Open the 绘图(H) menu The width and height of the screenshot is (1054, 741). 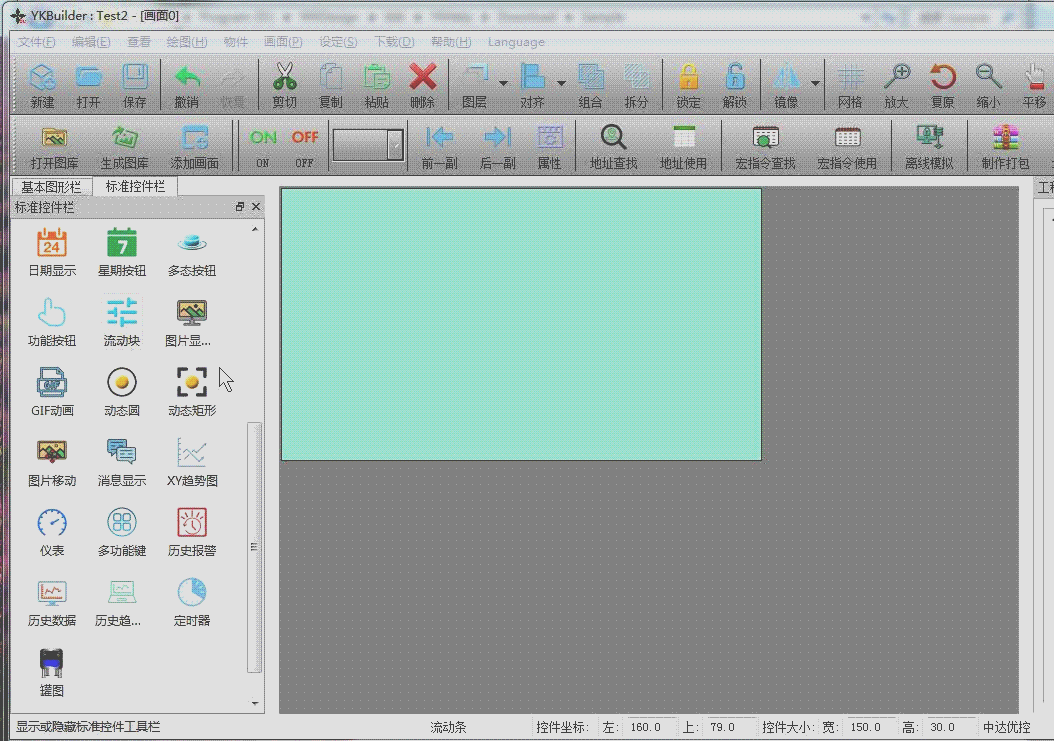point(186,42)
